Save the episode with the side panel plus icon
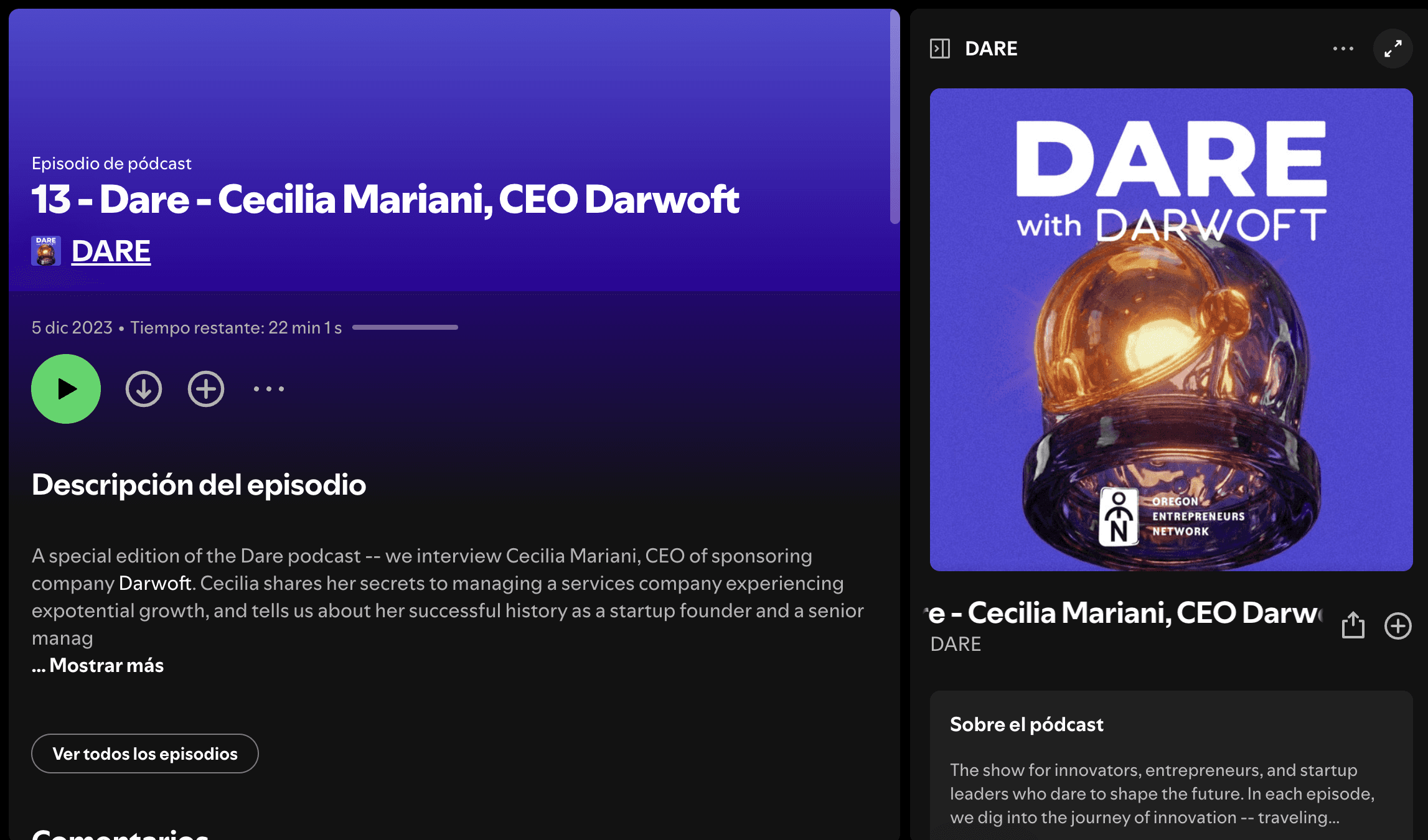This screenshot has height=840, width=1428. (1398, 625)
